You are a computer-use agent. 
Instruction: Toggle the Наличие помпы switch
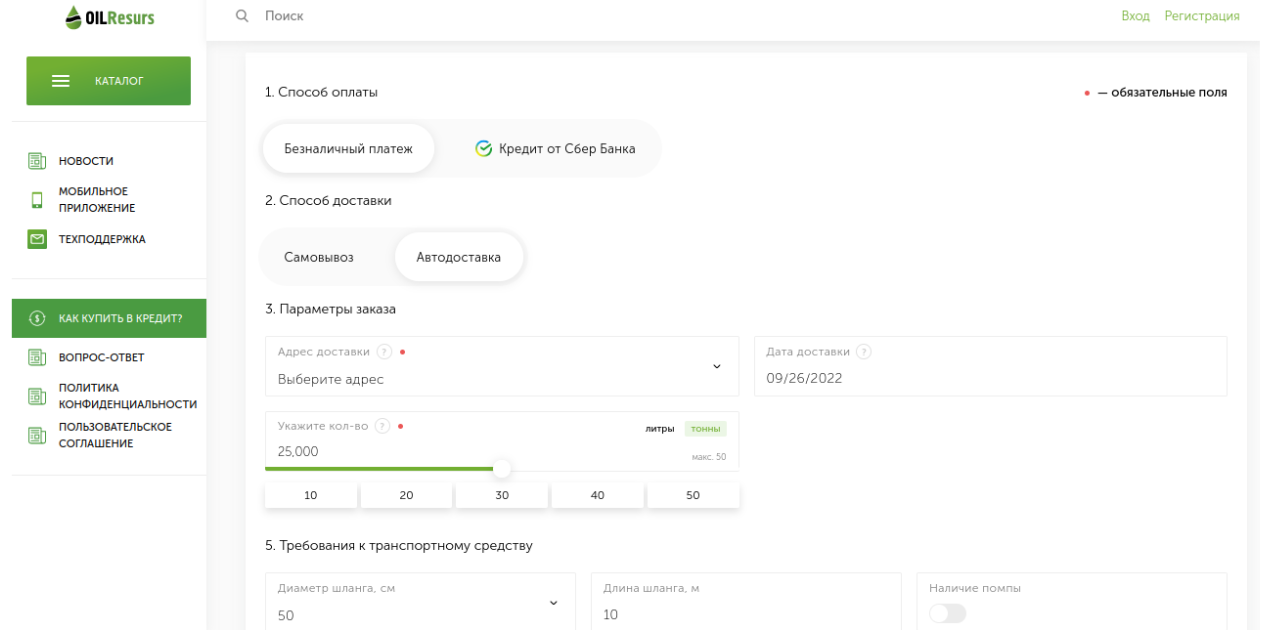pos(947,613)
